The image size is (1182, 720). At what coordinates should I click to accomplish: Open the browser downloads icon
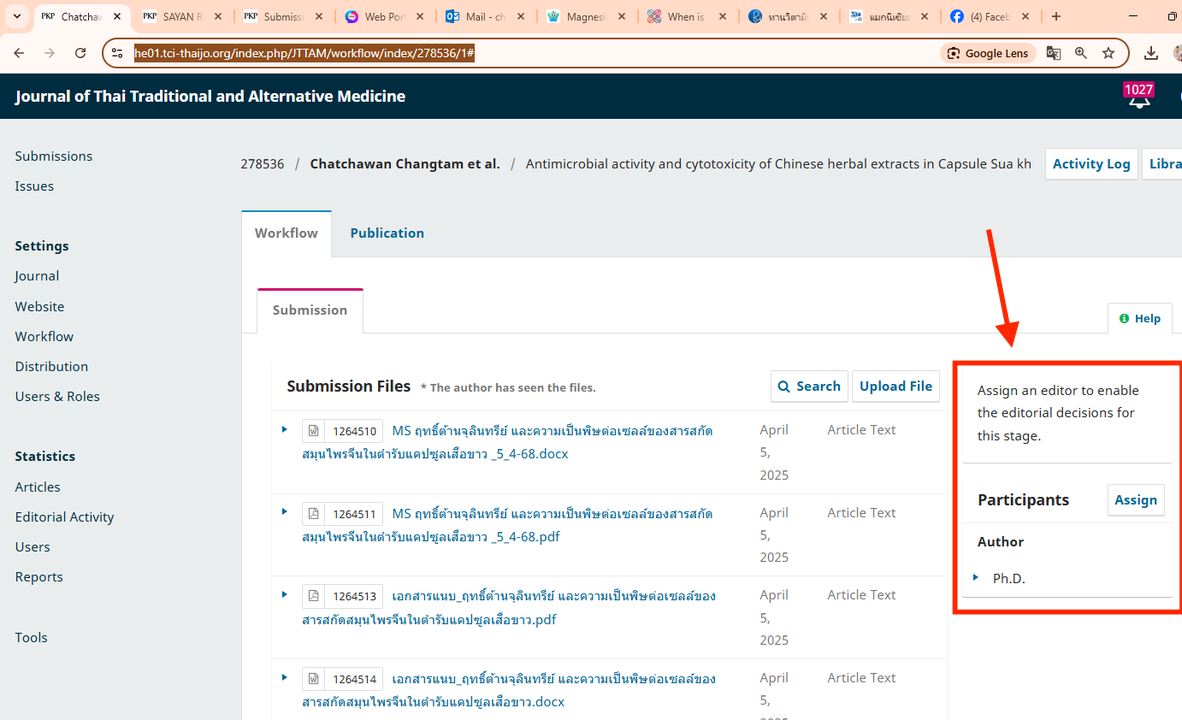(x=1151, y=53)
